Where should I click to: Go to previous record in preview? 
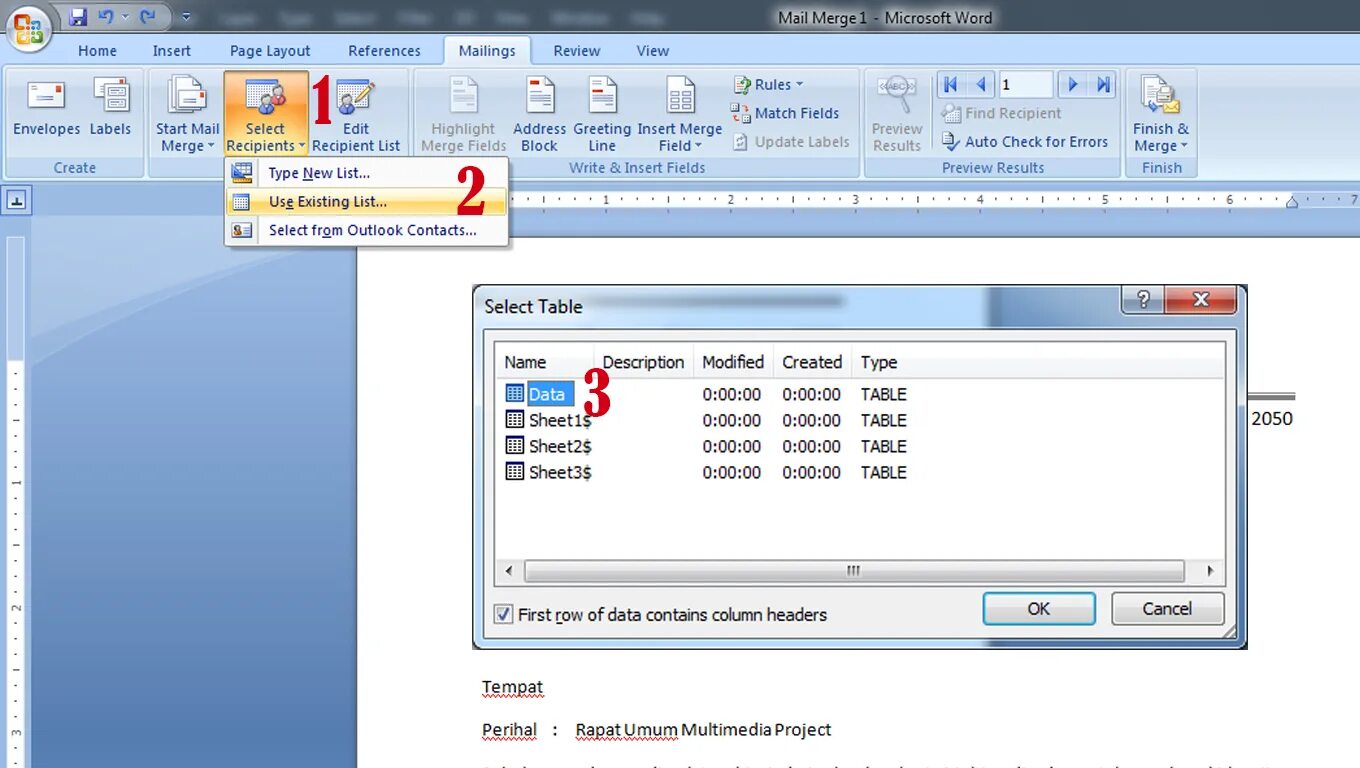pyautogui.click(x=981, y=85)
